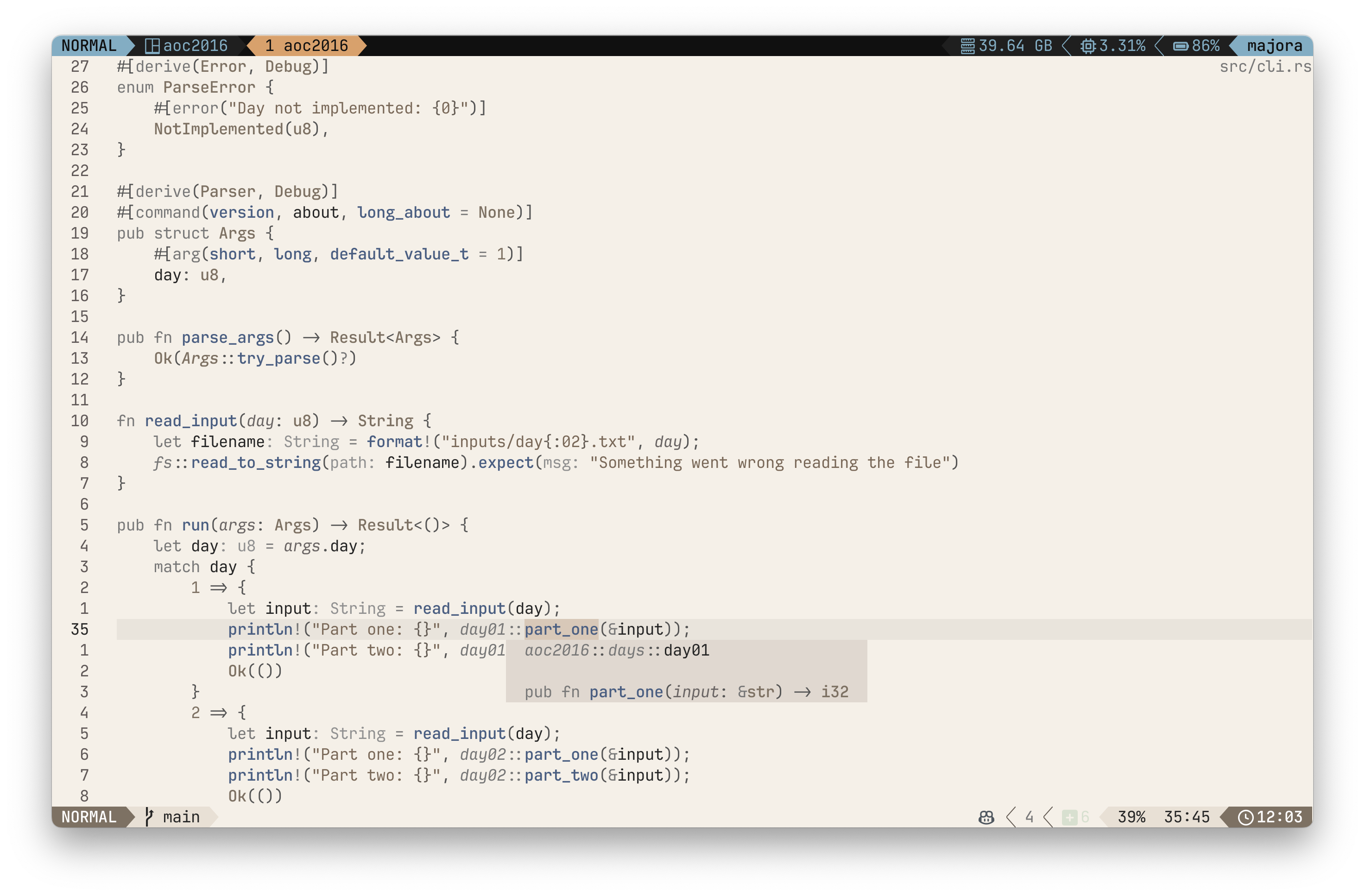Viewport: 1365px width, 896px height.
Task: Click the NORMAL mode indicator in bottom statusline
Action: click(x=89, y=816)
